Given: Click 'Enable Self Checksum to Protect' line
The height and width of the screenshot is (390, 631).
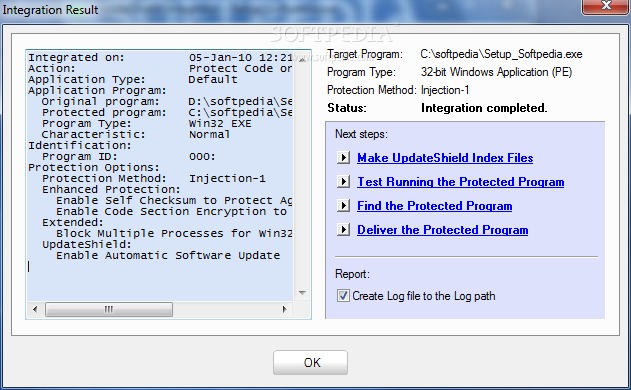Looking at the screenshot, I should [174, 200].
